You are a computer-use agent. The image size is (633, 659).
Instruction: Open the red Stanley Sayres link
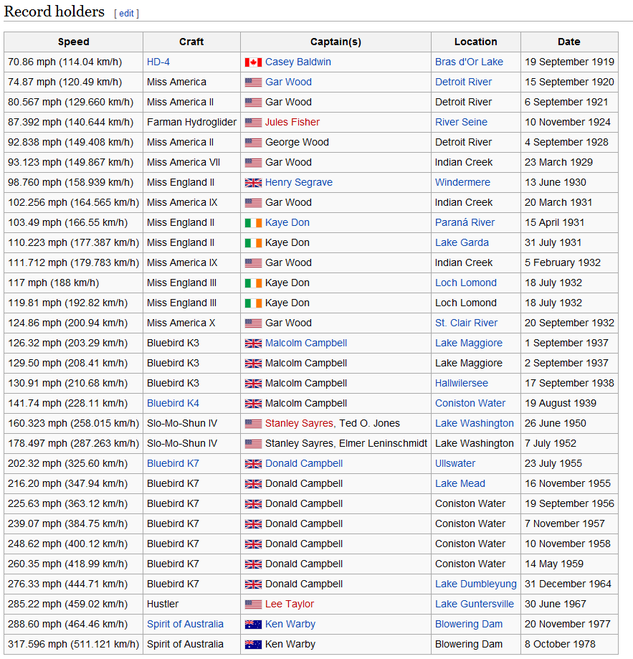[x=299, y=423]
